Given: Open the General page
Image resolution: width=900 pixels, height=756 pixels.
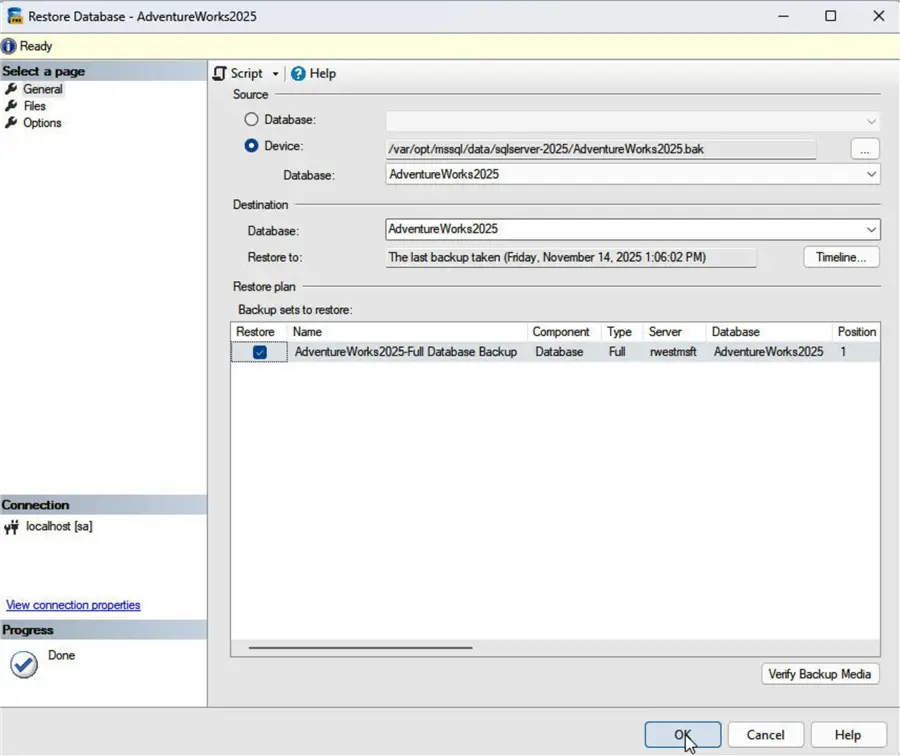Looking at the screenshot, I should click(42, 89).
